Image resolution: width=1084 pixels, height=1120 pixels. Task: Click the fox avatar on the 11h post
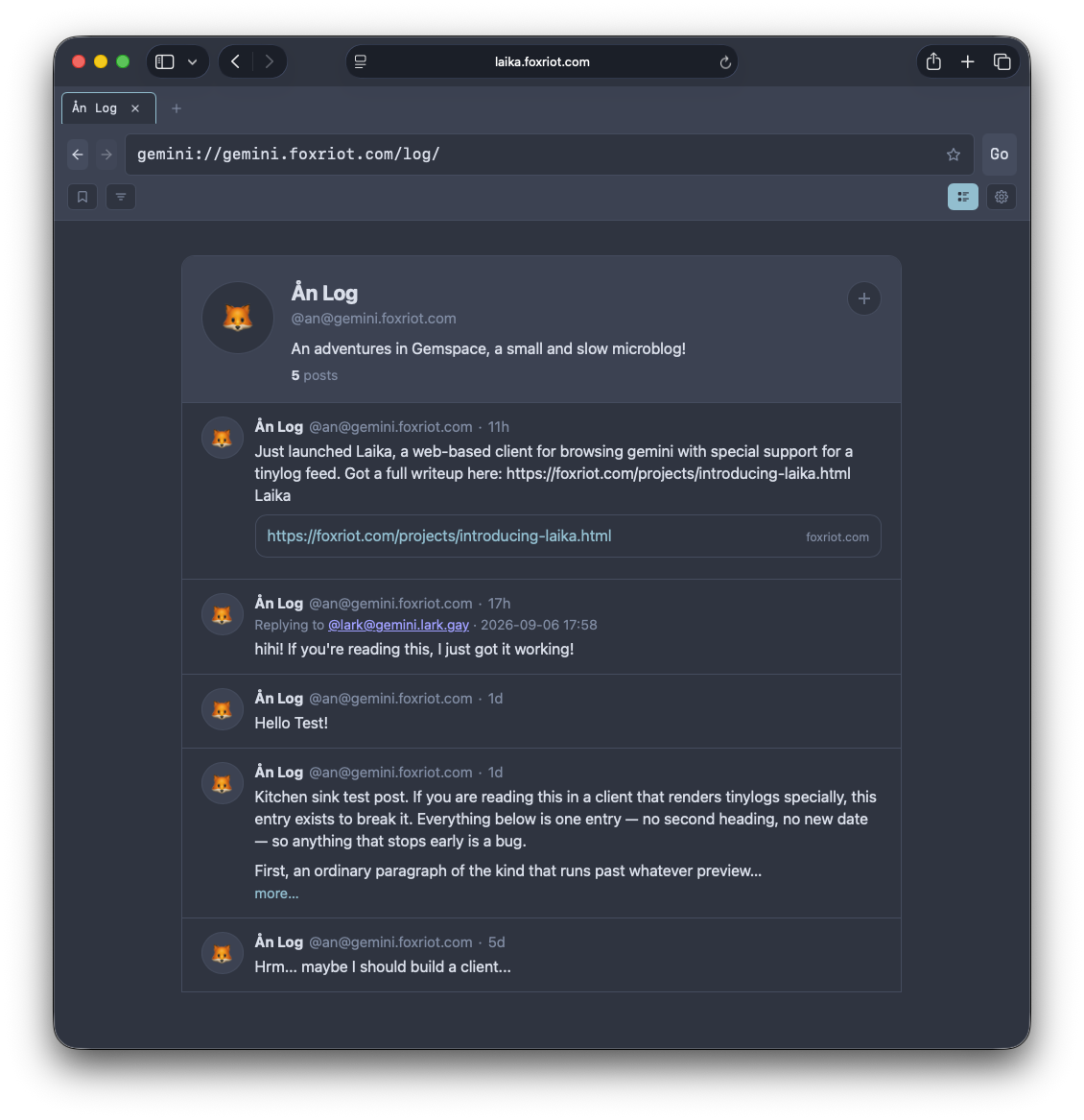click(223, 438)
